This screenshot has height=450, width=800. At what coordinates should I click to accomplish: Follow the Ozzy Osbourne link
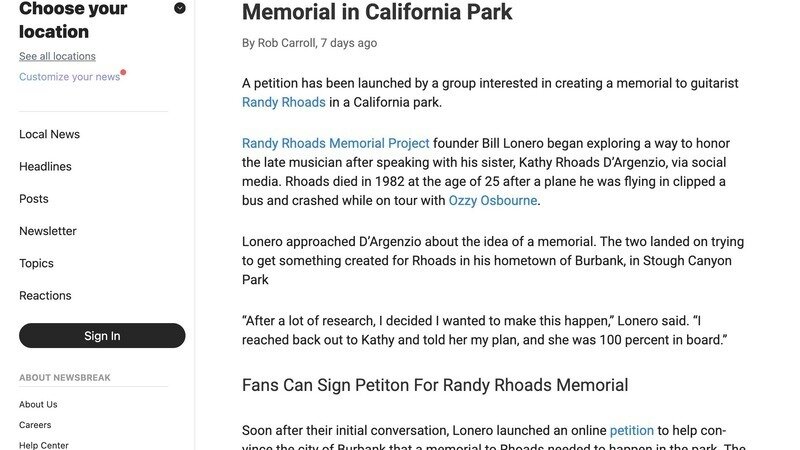click(493, 200)
